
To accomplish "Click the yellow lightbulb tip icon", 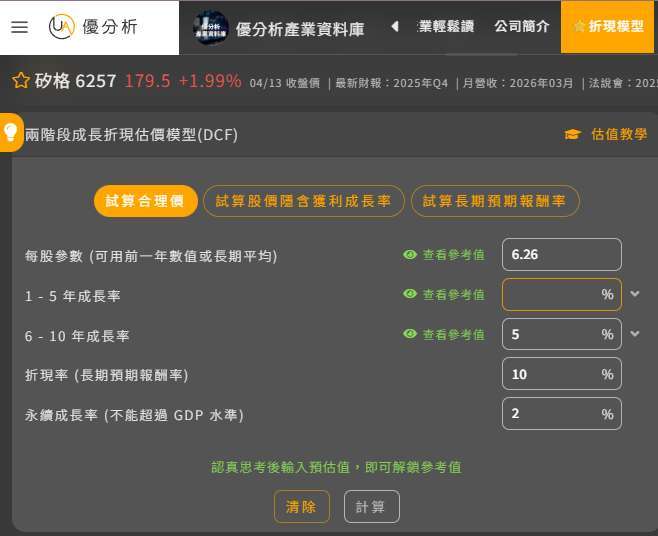I will [x=11, y=133].
